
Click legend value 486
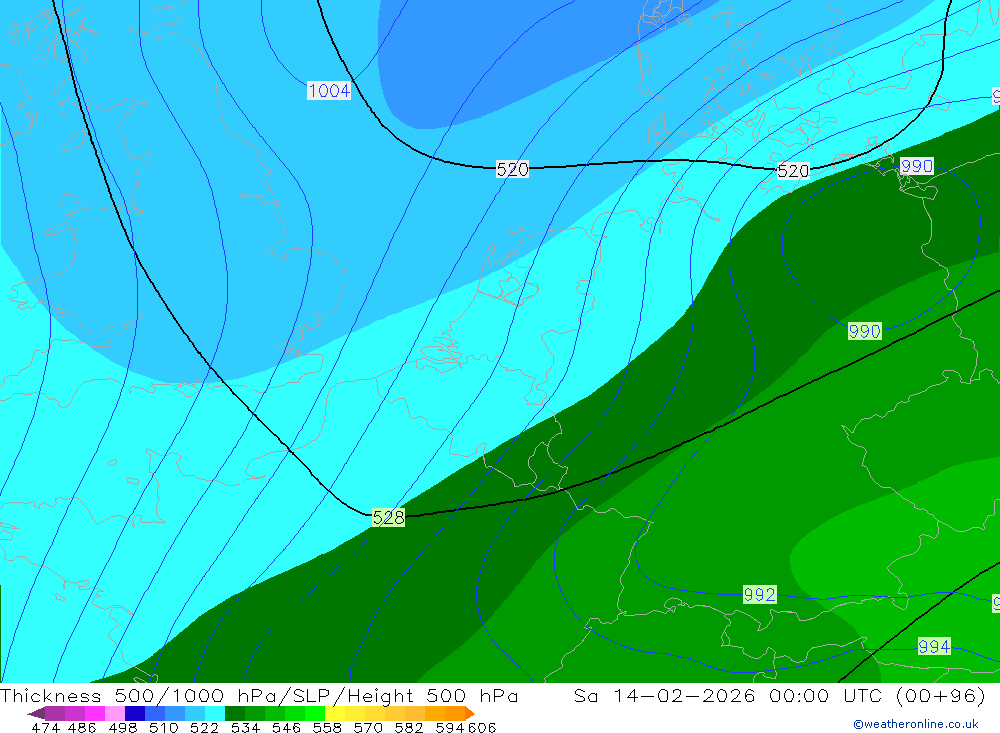(x=82, y=727)
